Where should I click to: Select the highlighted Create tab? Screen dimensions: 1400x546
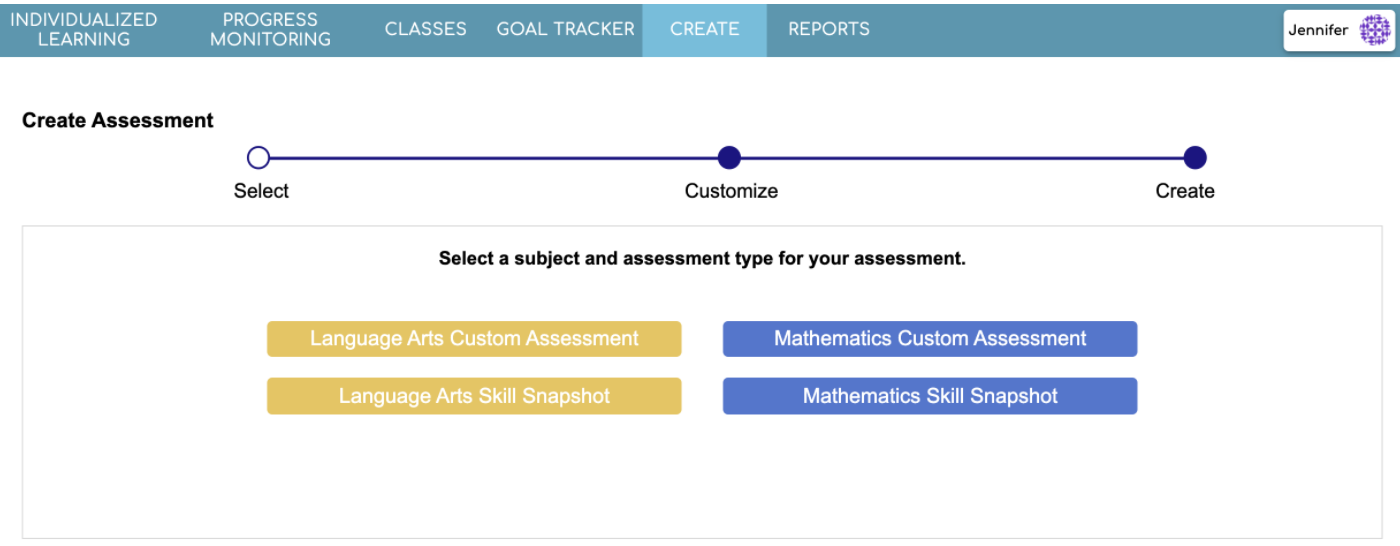tap(705, 29)
